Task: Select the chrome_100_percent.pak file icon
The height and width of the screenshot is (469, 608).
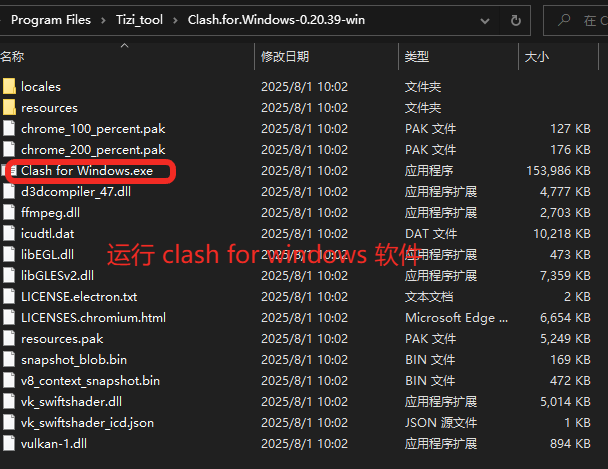Action: click(10, 129)
